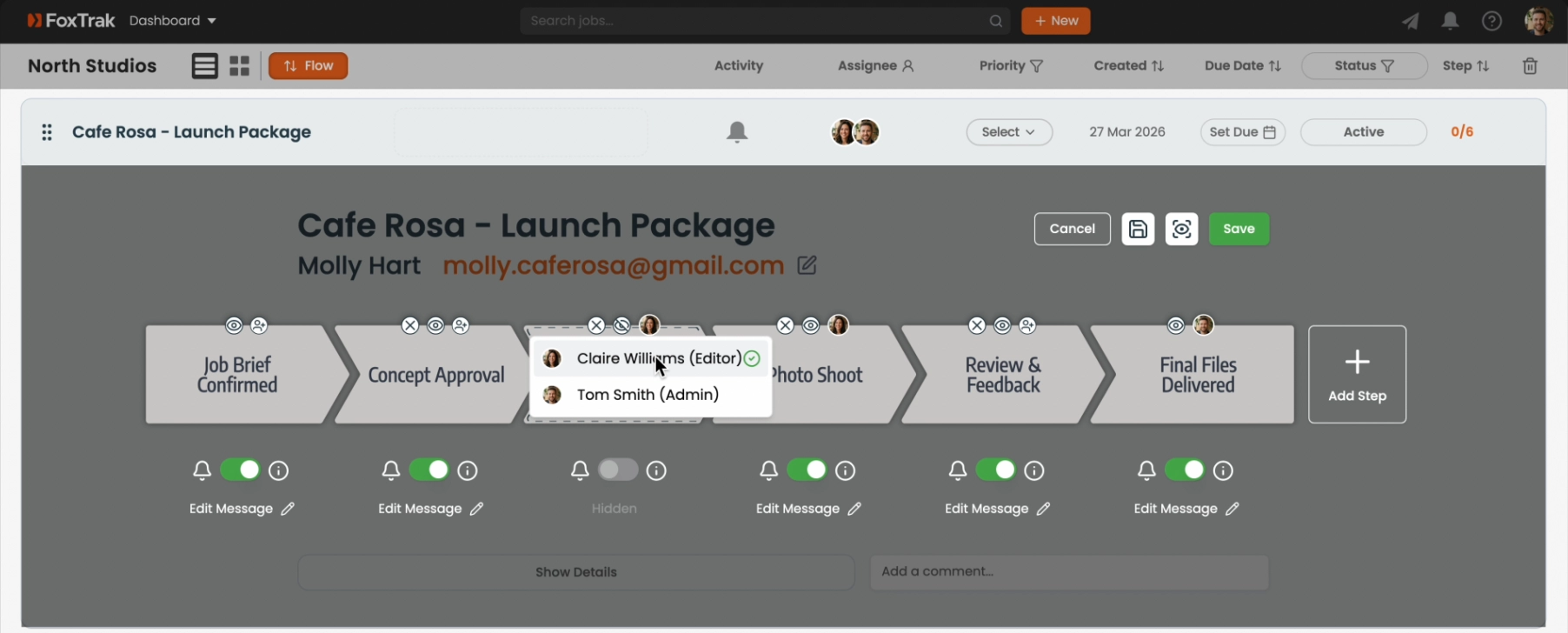Click the Add a comment field

(1069, 572)
